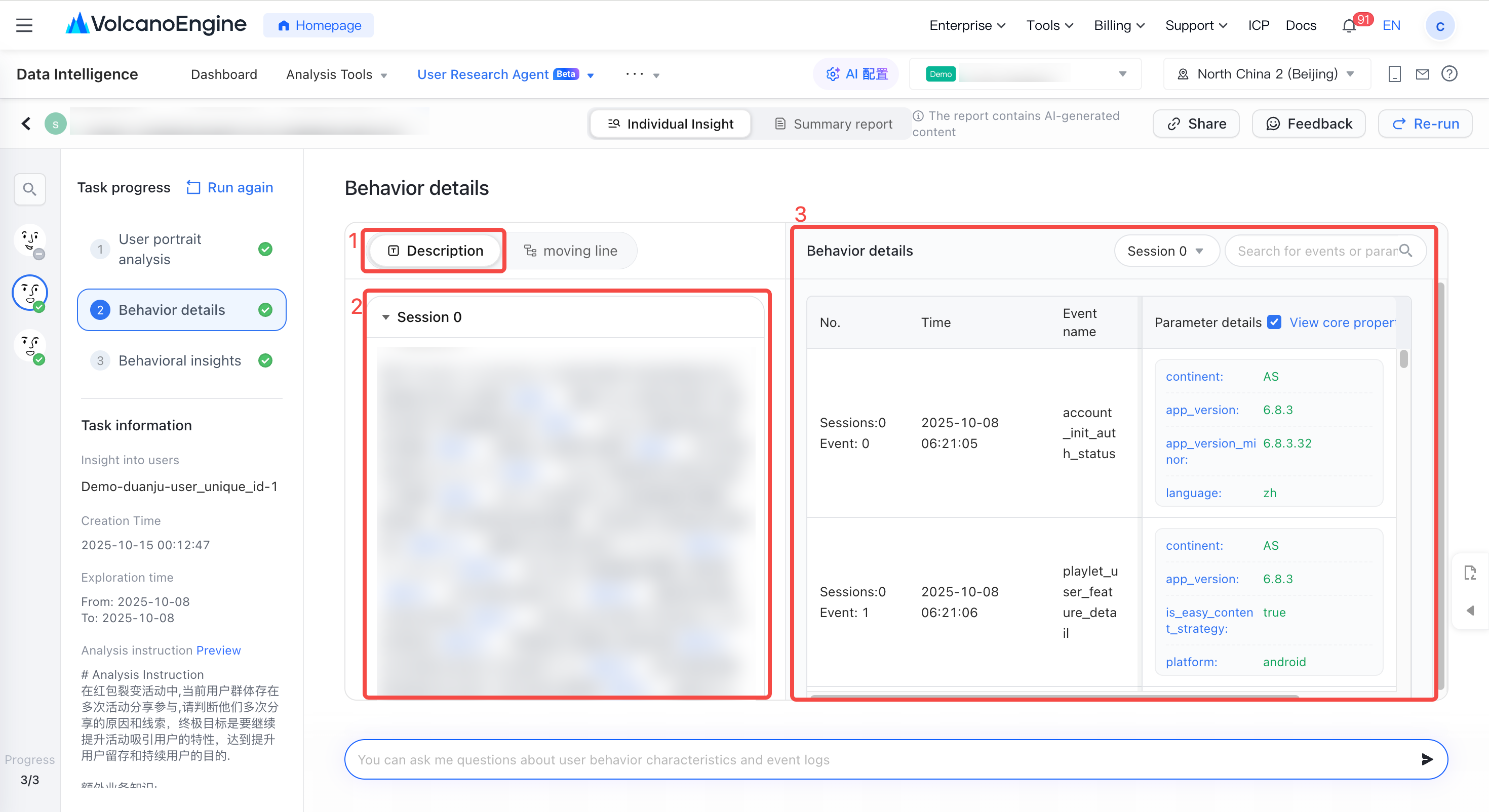Screen dimensions: 1489x812
Task: Go back with the left arrow icon
Action: coord(26,123)
